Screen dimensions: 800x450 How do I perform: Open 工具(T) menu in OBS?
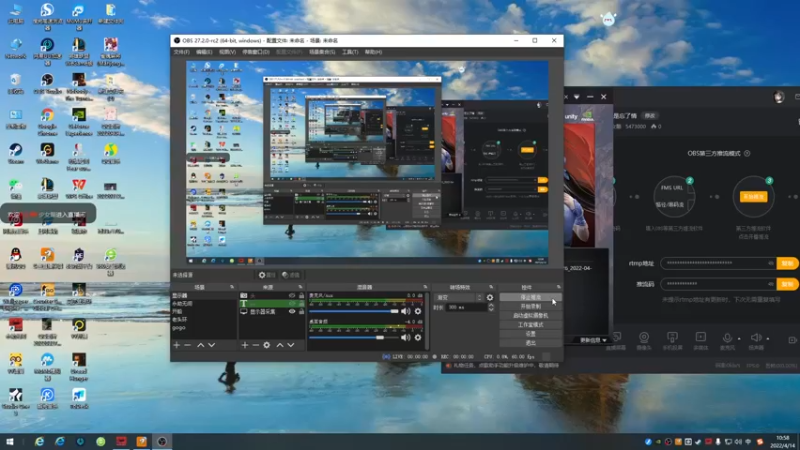coord(350,52)
